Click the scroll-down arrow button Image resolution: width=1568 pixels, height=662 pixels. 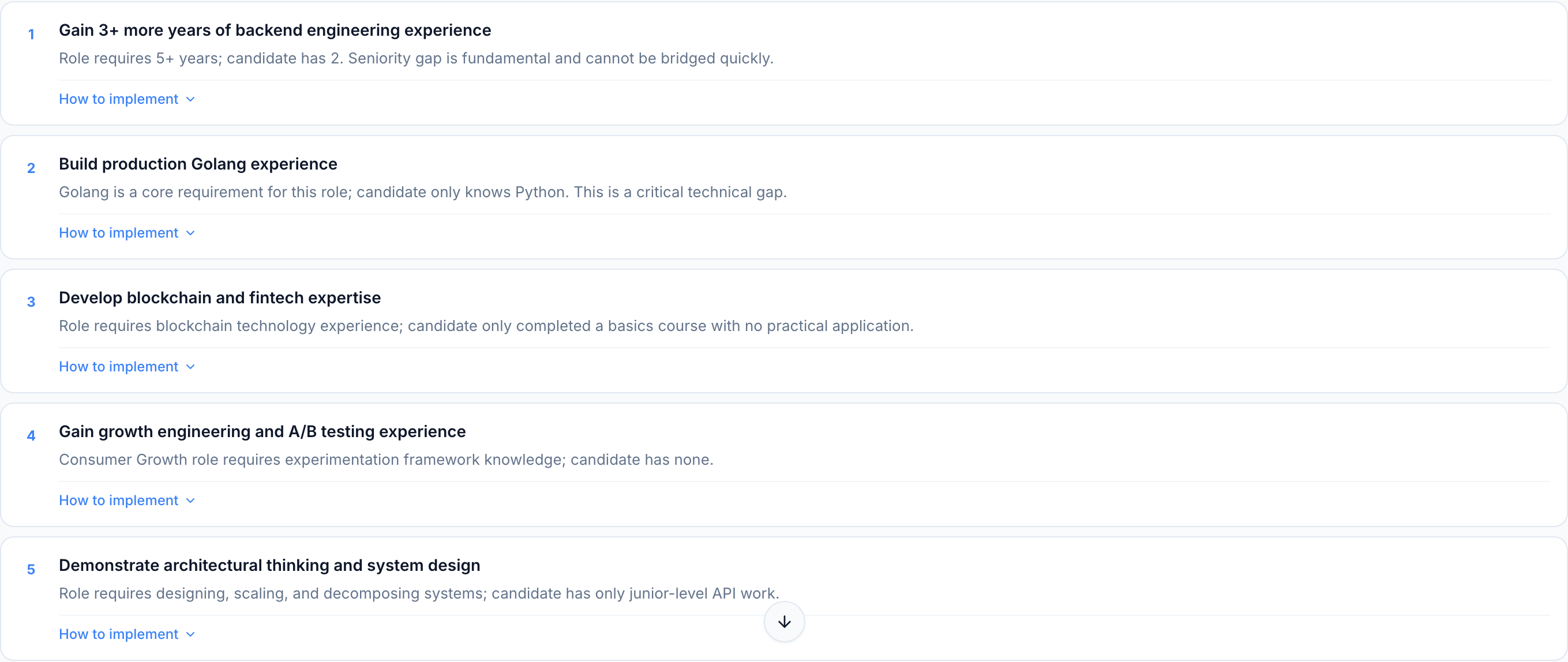[784, 621]
